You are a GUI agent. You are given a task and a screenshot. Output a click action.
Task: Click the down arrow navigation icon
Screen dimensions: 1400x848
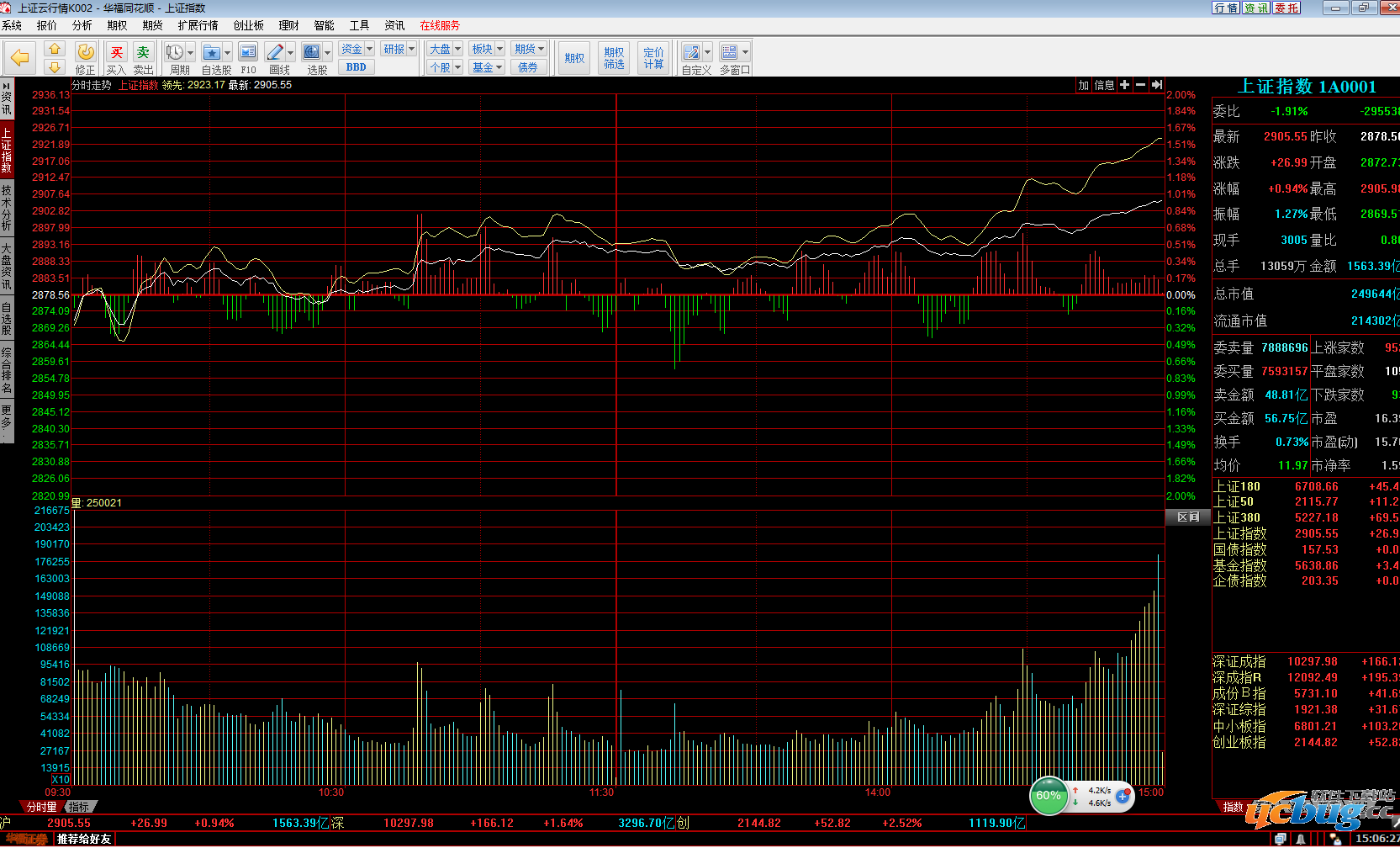point(55,66)
